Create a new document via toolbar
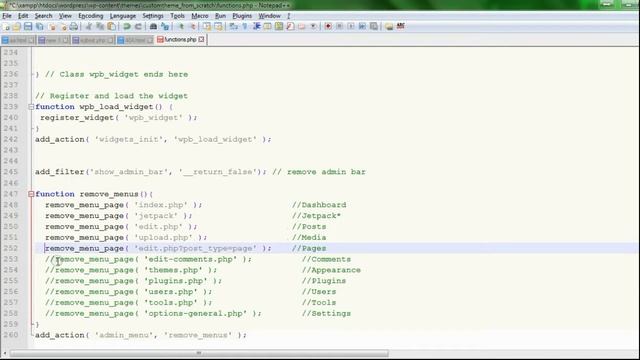This screenshot has height=360, width=640. pos(6,27)
